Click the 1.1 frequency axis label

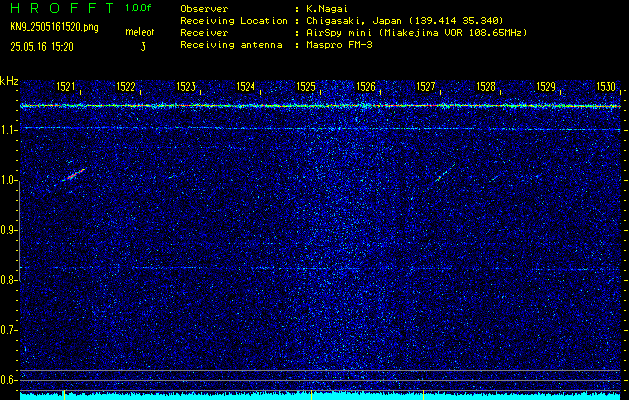coord(9,130)
